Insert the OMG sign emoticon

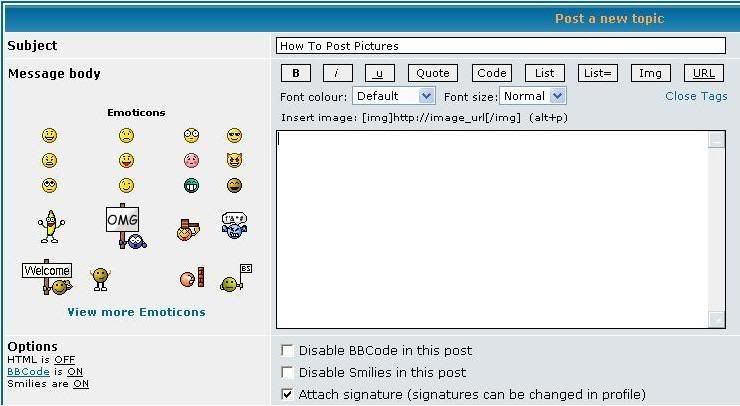pos(126,226)
